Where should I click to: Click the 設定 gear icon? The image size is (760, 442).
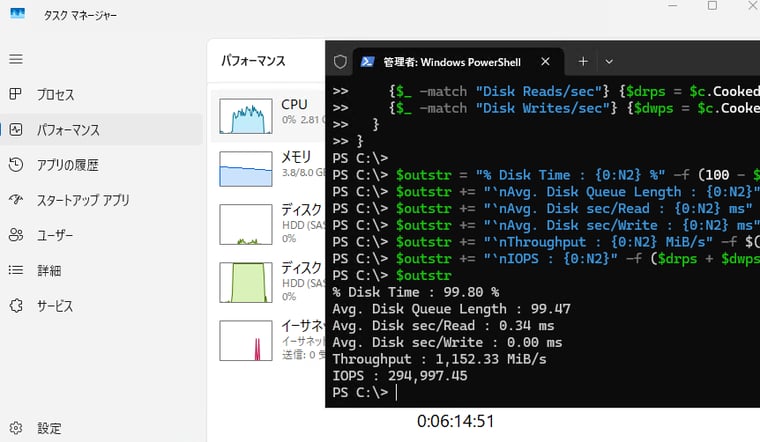click(x=16, y=428)
